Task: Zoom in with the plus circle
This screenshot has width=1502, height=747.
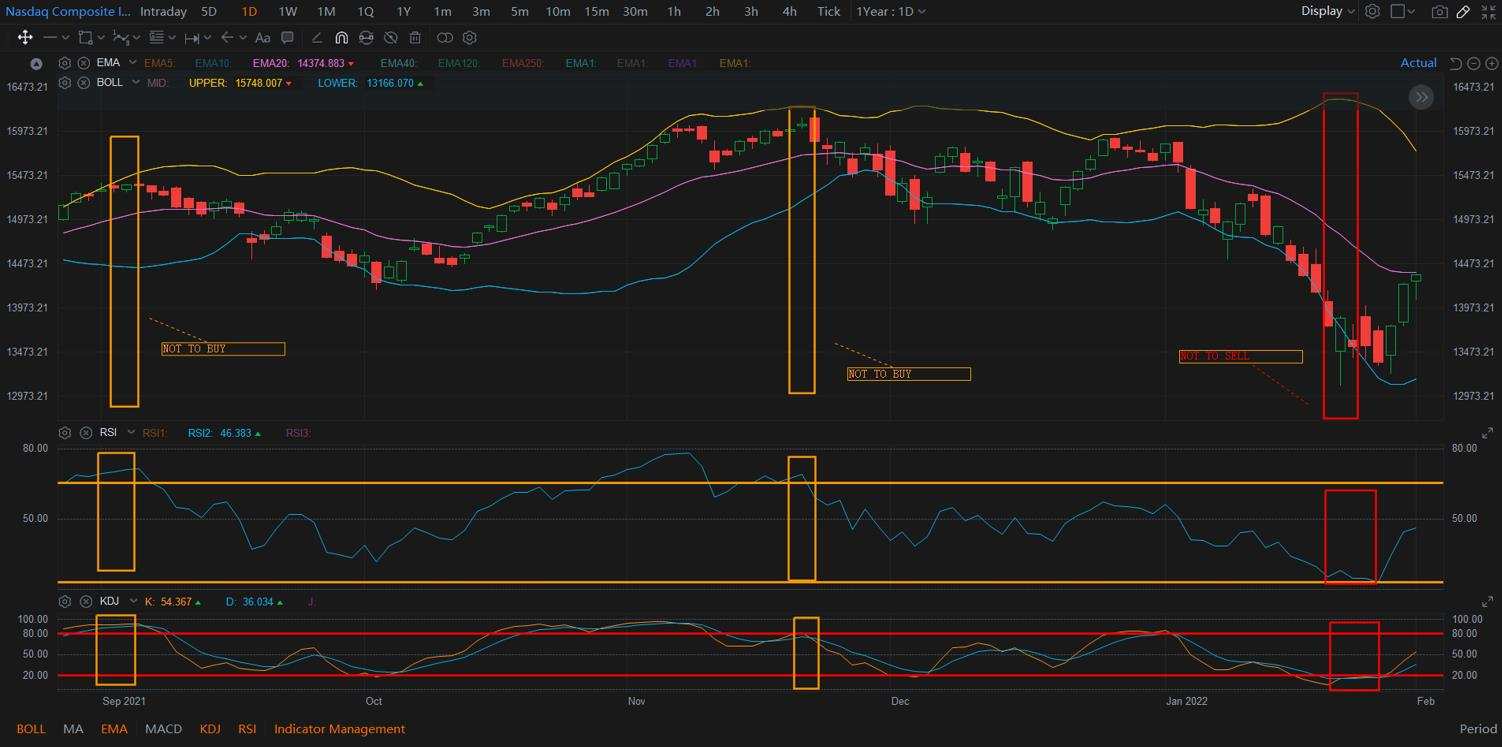Action: coord(1491,63)
